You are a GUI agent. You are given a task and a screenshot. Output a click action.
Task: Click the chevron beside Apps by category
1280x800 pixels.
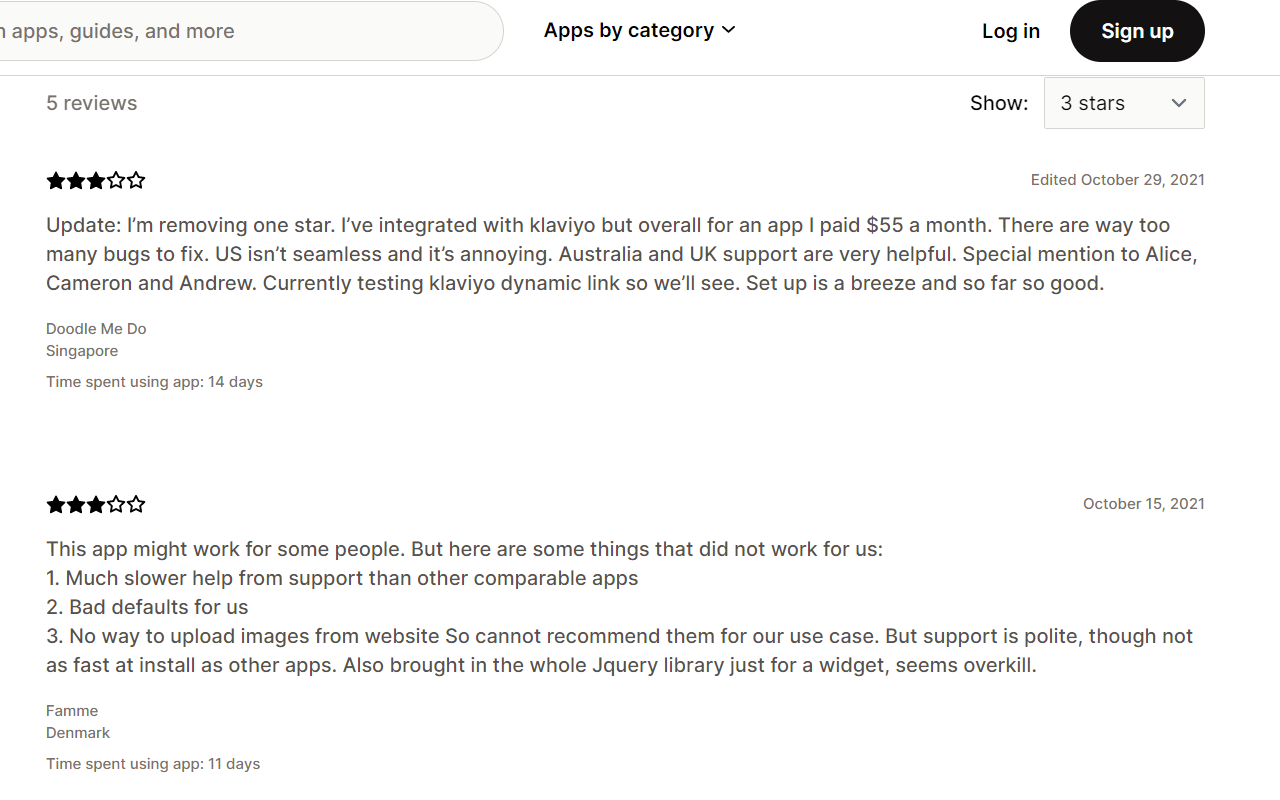729,30
